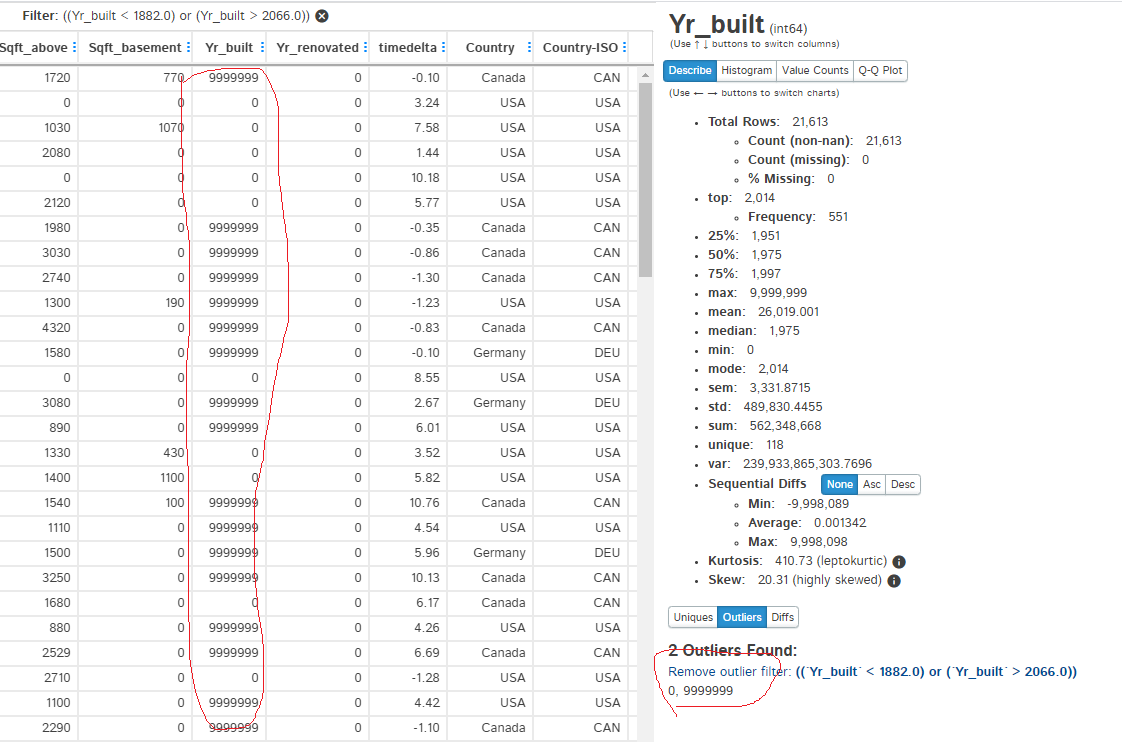This screenshot has width=1122, height=742.
Task: Select the Country column header
Action: [490, 47]
